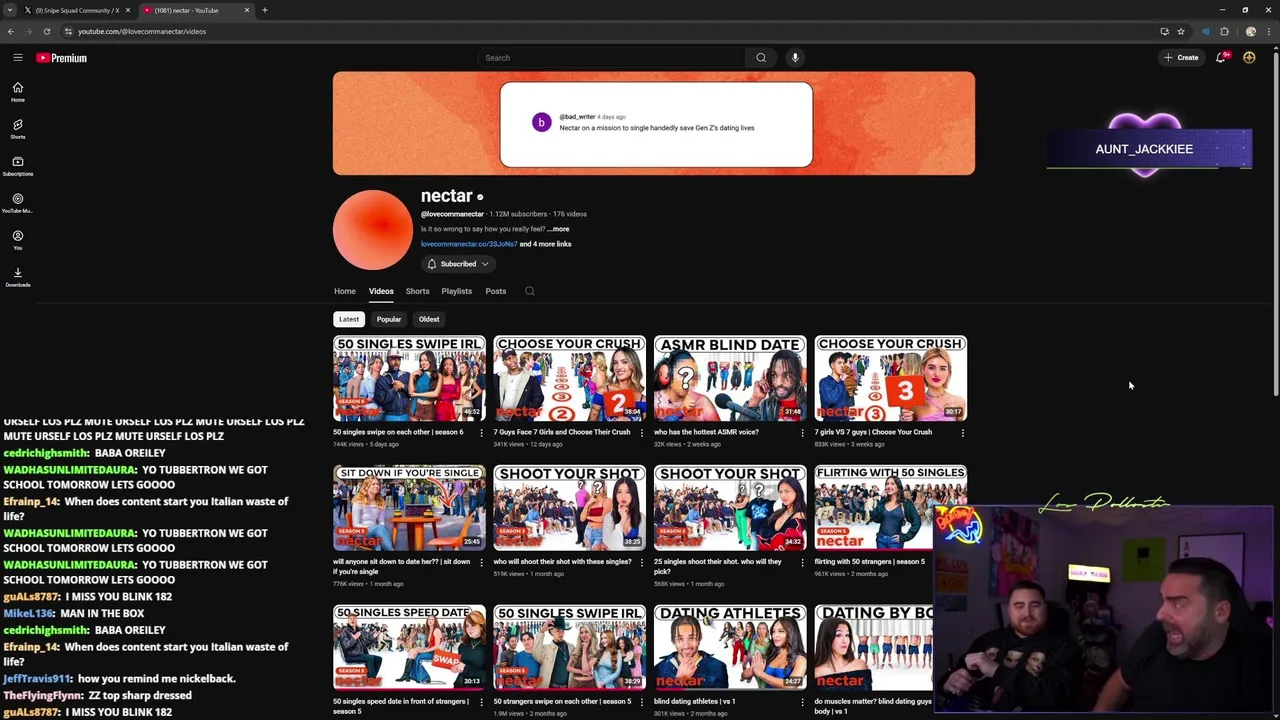Close the nectar YouTube browser tab

[247, 10]
